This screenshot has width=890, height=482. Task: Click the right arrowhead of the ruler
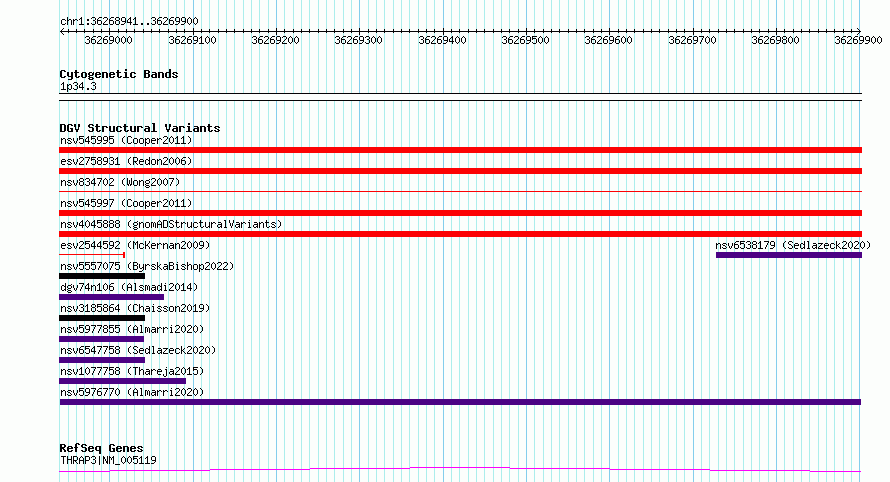coord(859,31)
